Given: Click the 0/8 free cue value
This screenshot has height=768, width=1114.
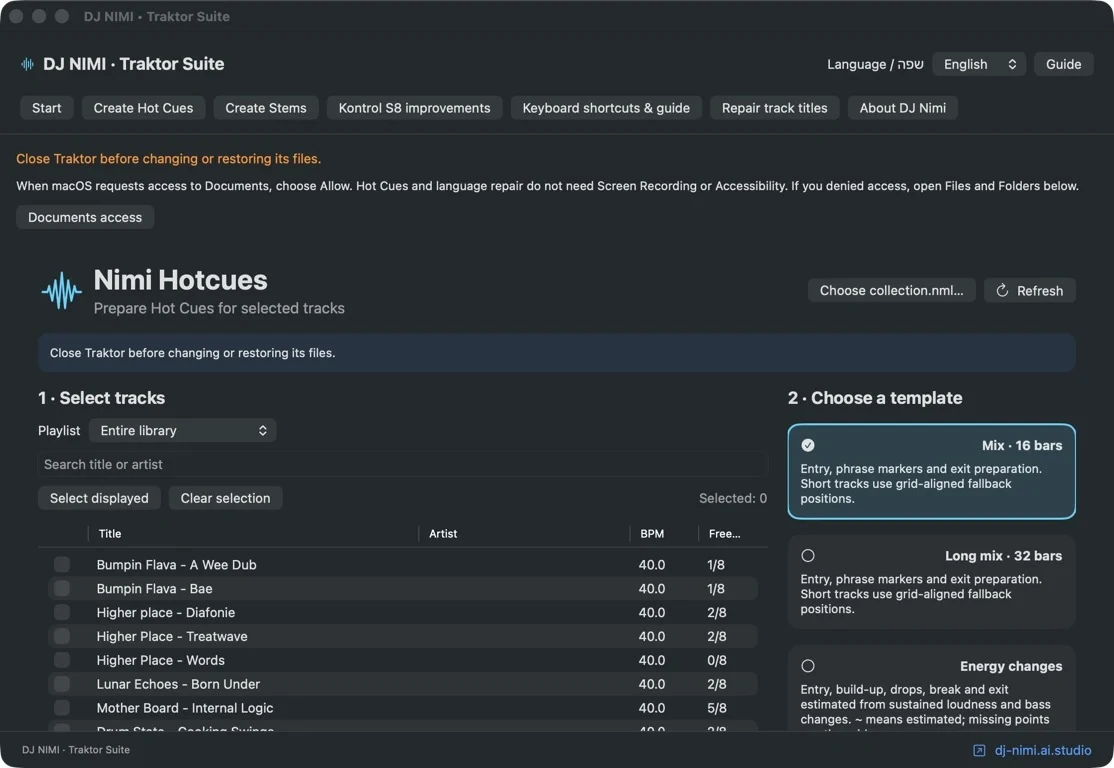Looking at the screenshot, I should click(x=716, y=660).
